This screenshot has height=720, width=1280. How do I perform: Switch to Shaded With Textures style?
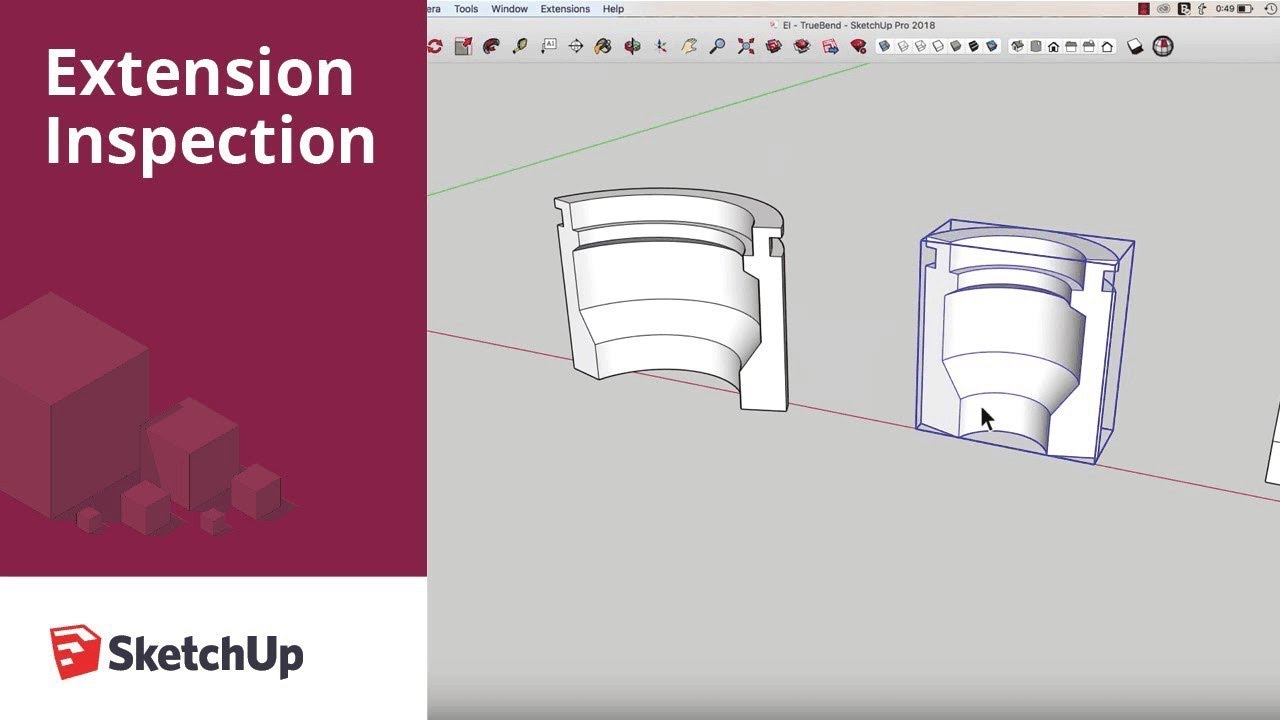click(x=973, y=46)
